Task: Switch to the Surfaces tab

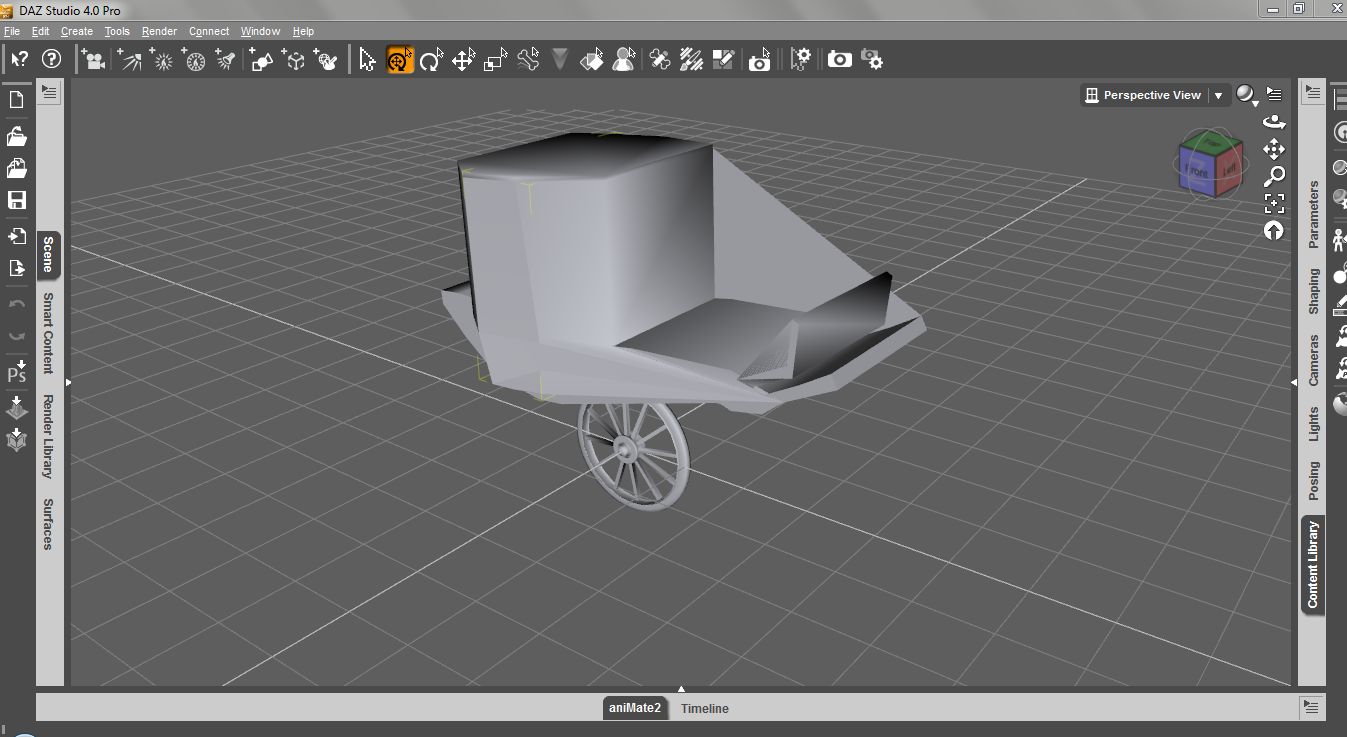Action: pyautogui.click(x=48, y=524)
